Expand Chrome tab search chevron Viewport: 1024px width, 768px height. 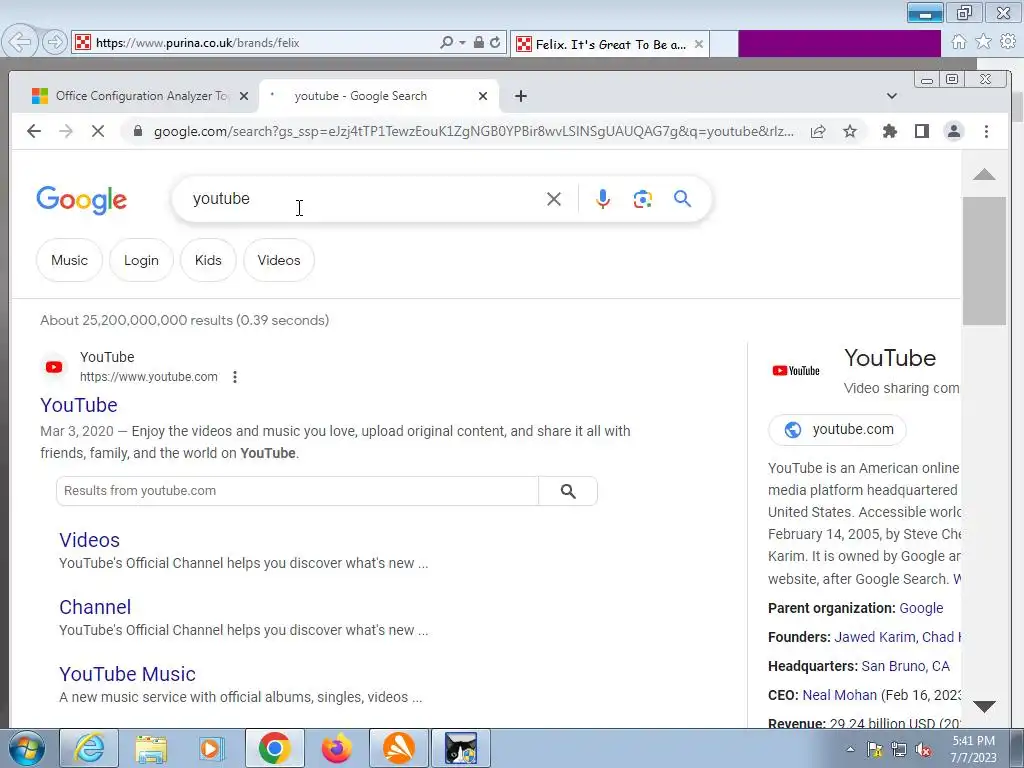tap(892, 96)
